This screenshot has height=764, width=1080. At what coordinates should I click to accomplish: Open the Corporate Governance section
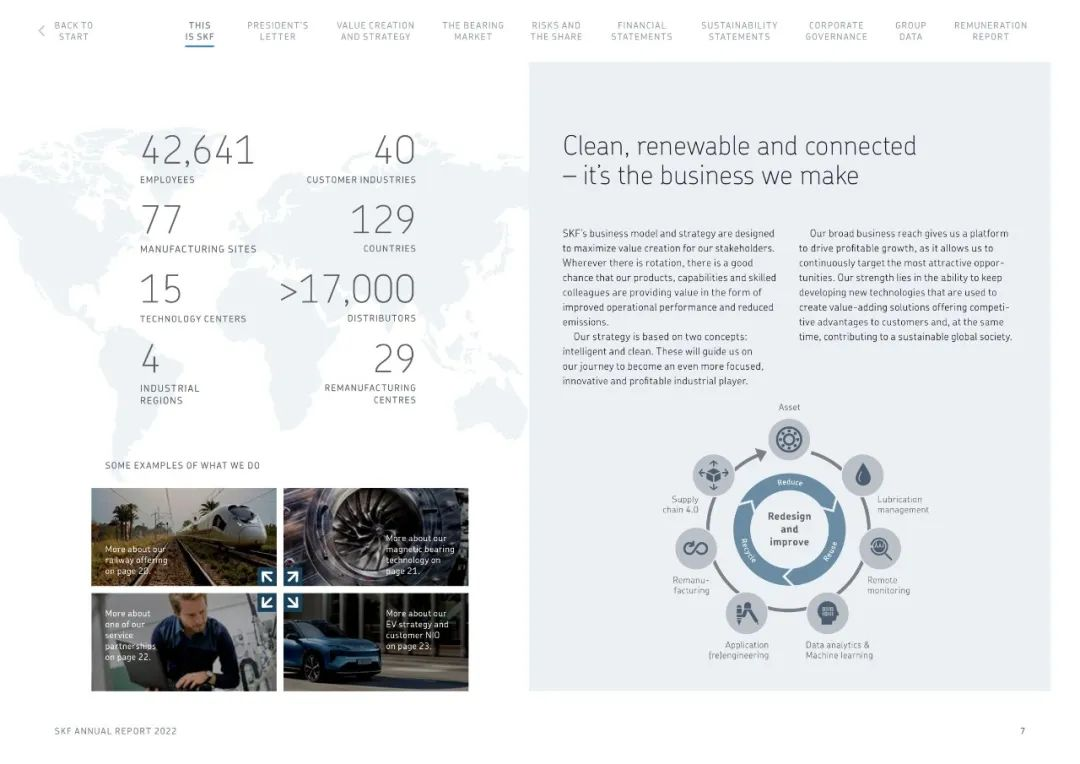click(x=835, y=31)
